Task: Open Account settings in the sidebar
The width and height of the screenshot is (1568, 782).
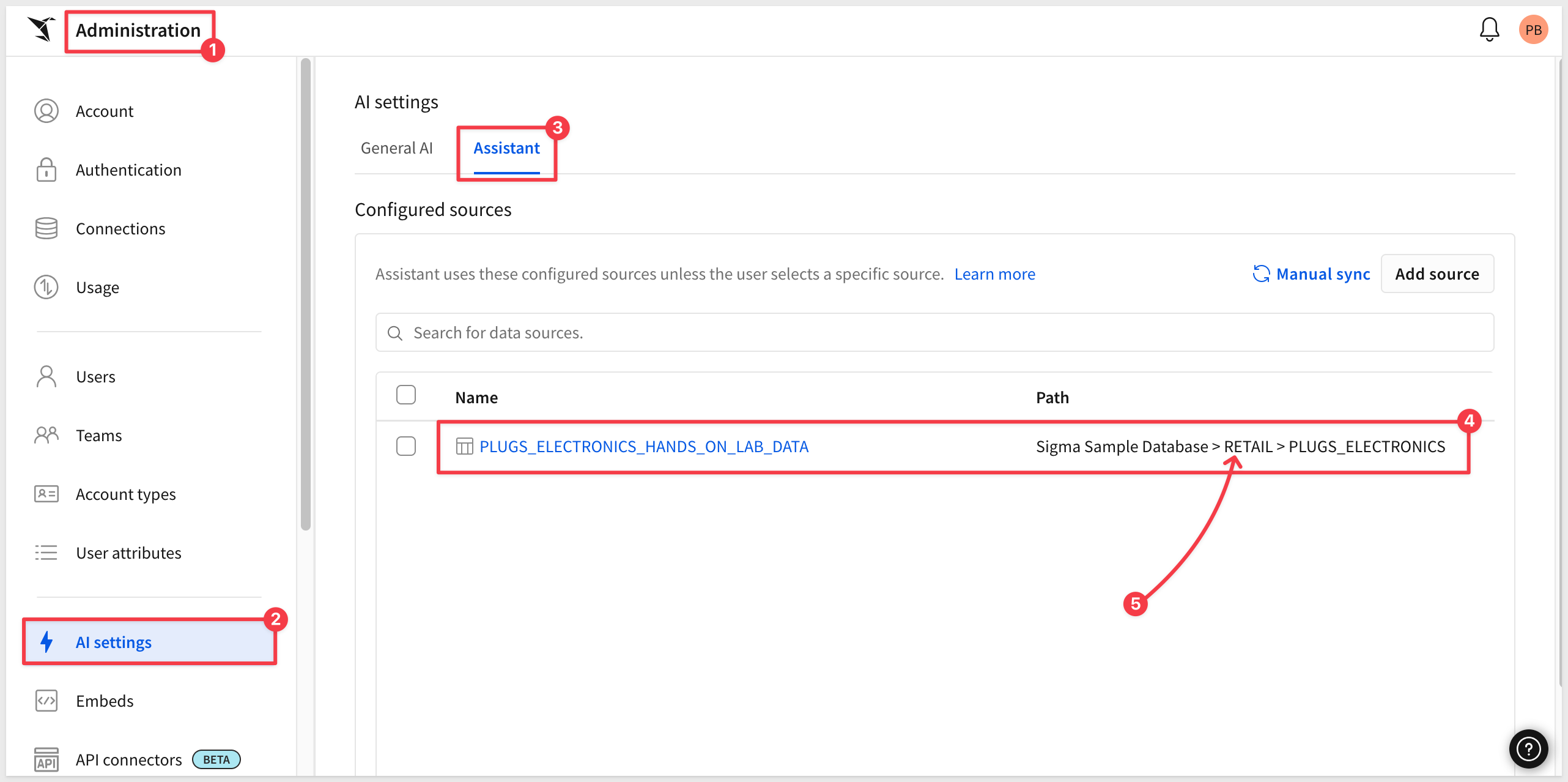Action: pyautogui.click(x=104, y=111)
